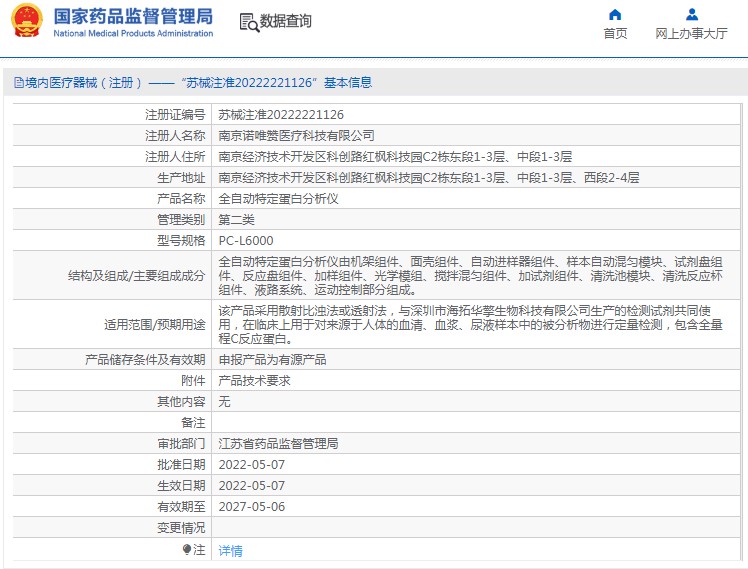Click the 有效期至 row label
Image resolution: width=748 pixels, height=569 pixels.
[181, 507]
